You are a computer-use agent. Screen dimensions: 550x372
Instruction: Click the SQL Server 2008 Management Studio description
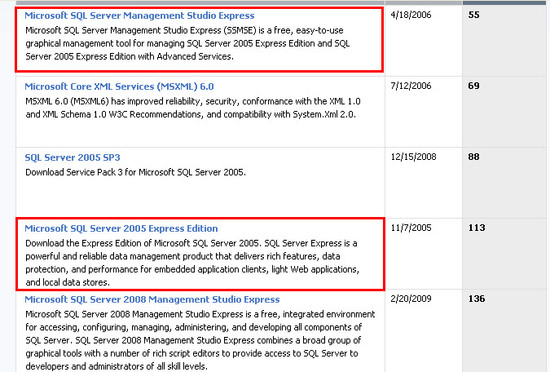(x=200, y=340)
